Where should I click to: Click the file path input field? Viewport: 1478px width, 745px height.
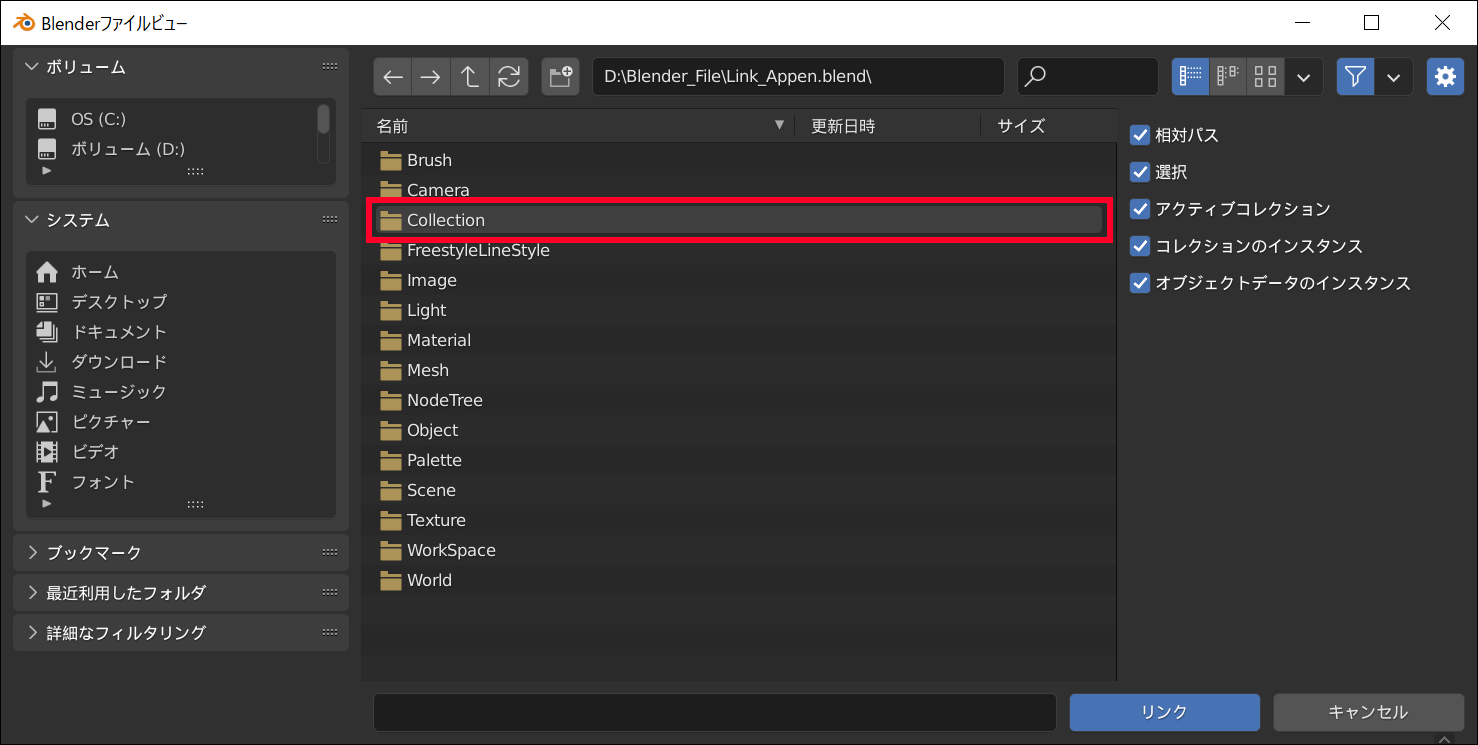point(797,77)
